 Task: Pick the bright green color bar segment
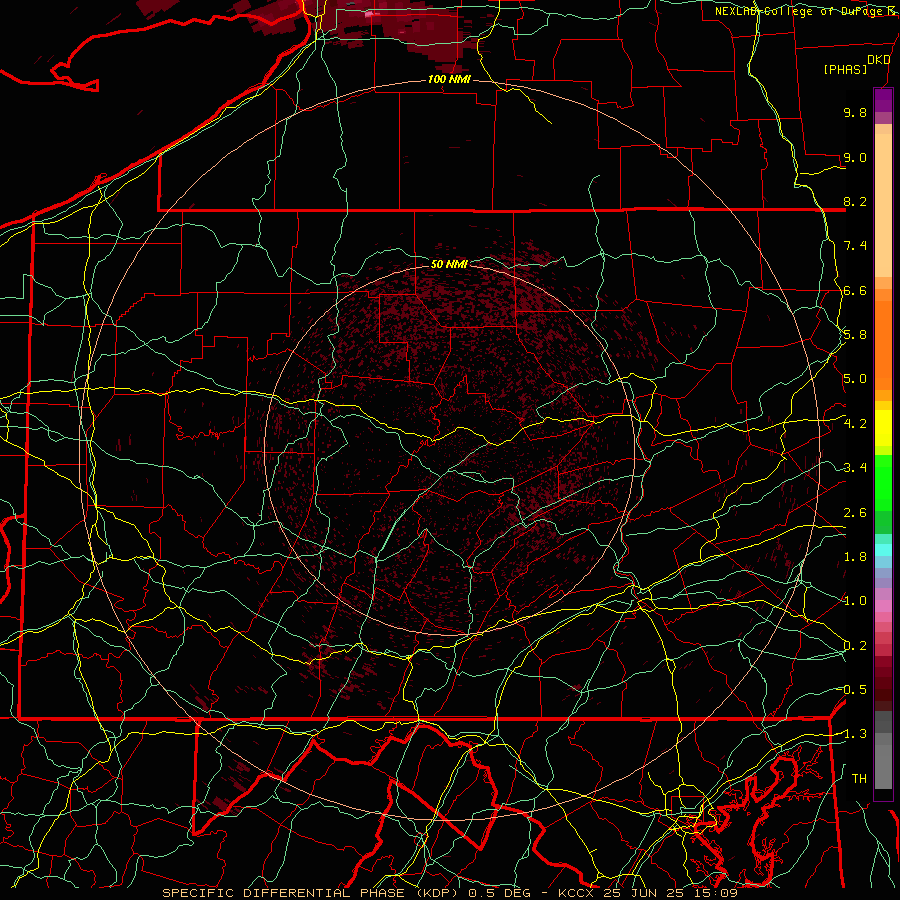click(883, 483)
